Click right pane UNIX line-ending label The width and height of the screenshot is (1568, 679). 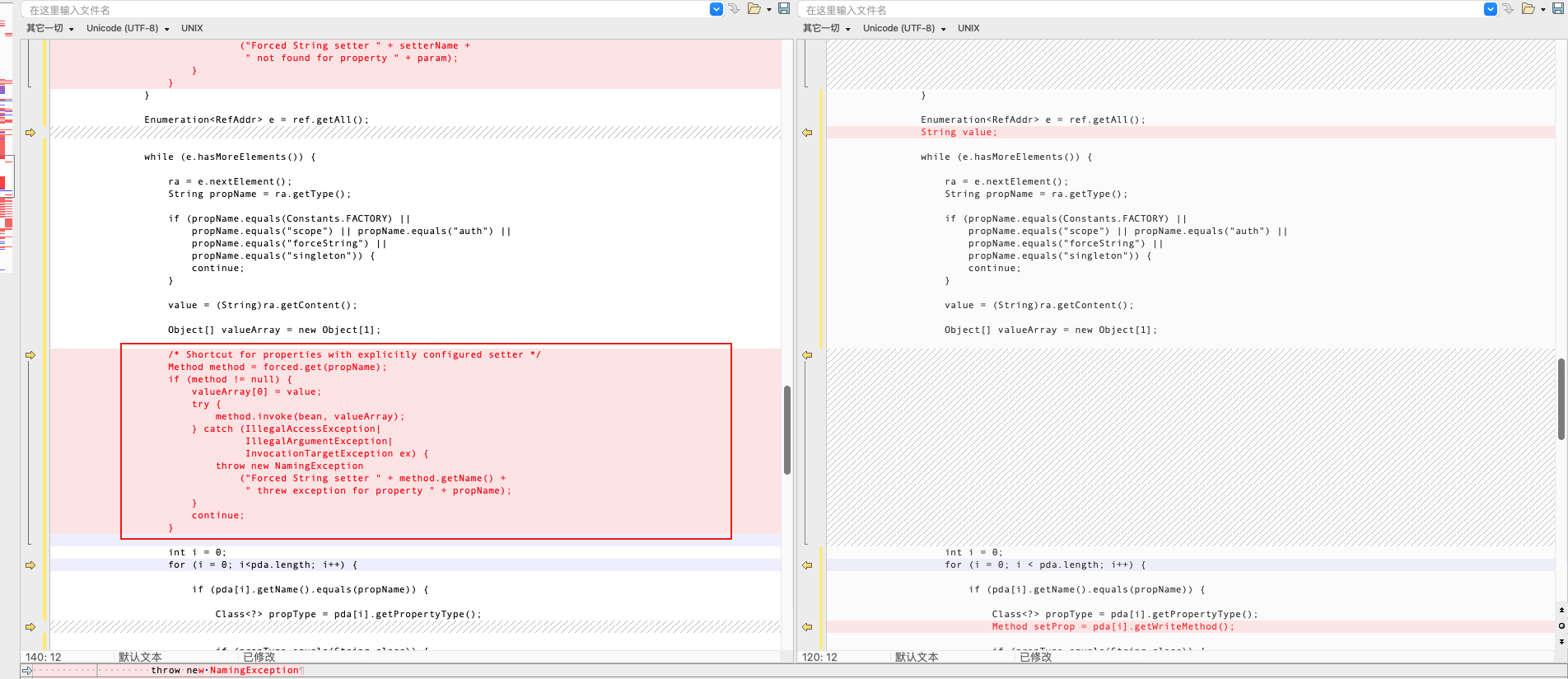pos(968,28)
